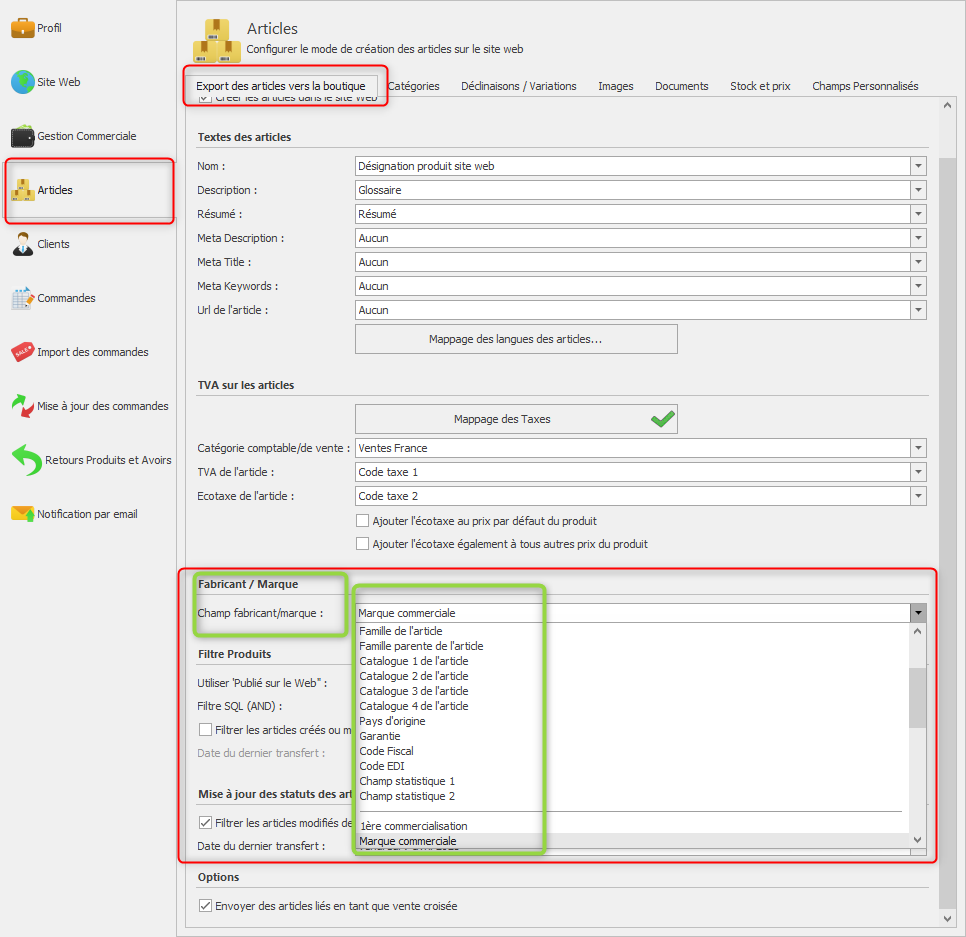Choose Champ statistique 2 option
Image resolution: width=966 pixels, height=937 pixels.
(633, 796)
